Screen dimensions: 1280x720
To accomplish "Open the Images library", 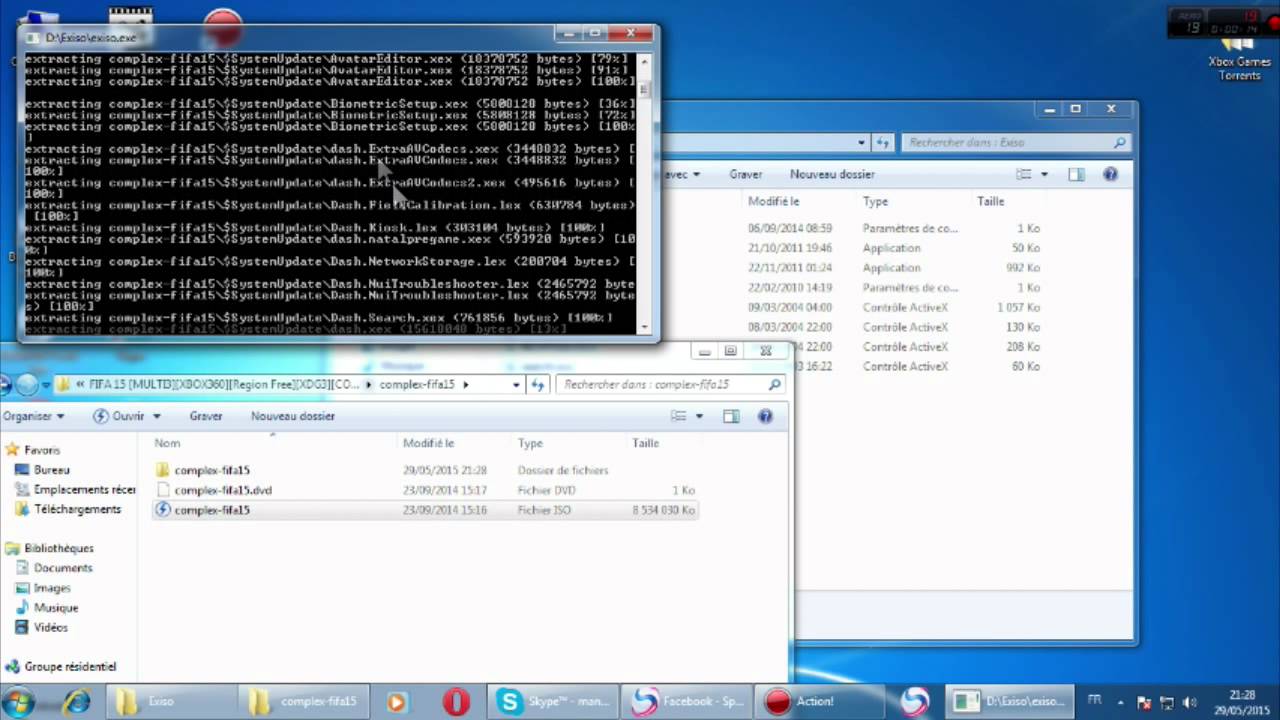I will pos(52,588).
